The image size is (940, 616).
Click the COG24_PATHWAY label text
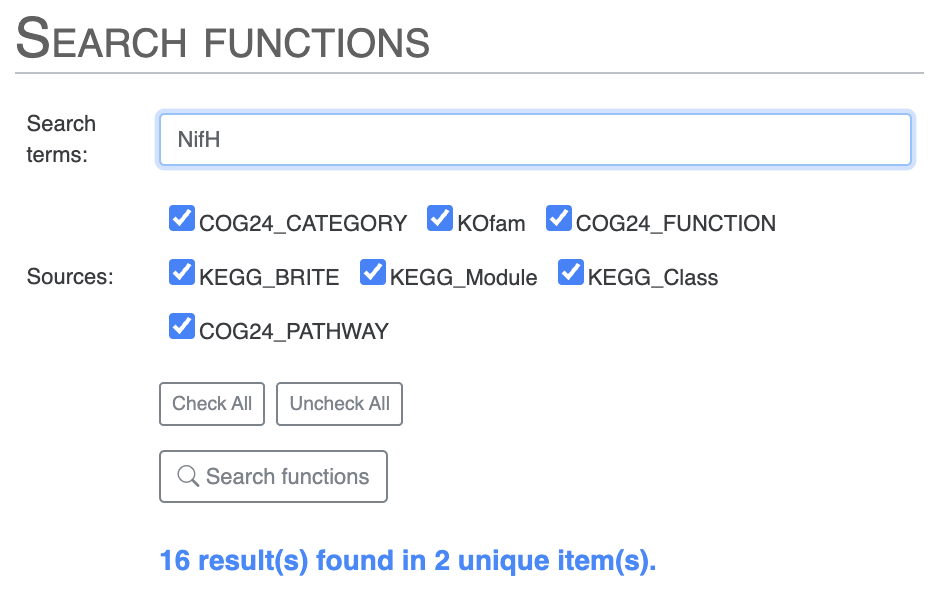pyautogui.click(x=294, y=331)
